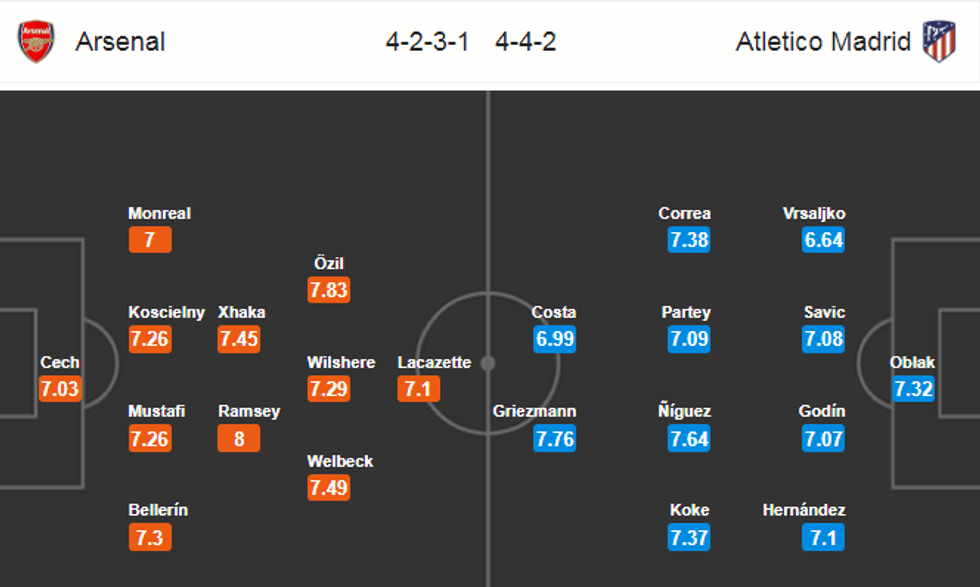Click Vrsaljko's 6.64 rating badge
980x587 pixels.
[823, 240]
